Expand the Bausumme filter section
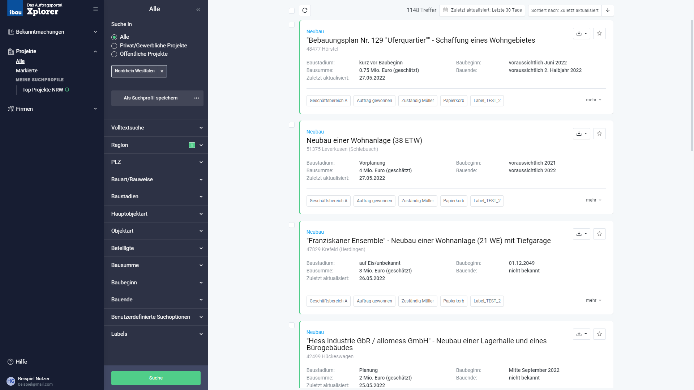Image resolution: width=694 pixels, height=390 pixels. click(x=156, y=265)
